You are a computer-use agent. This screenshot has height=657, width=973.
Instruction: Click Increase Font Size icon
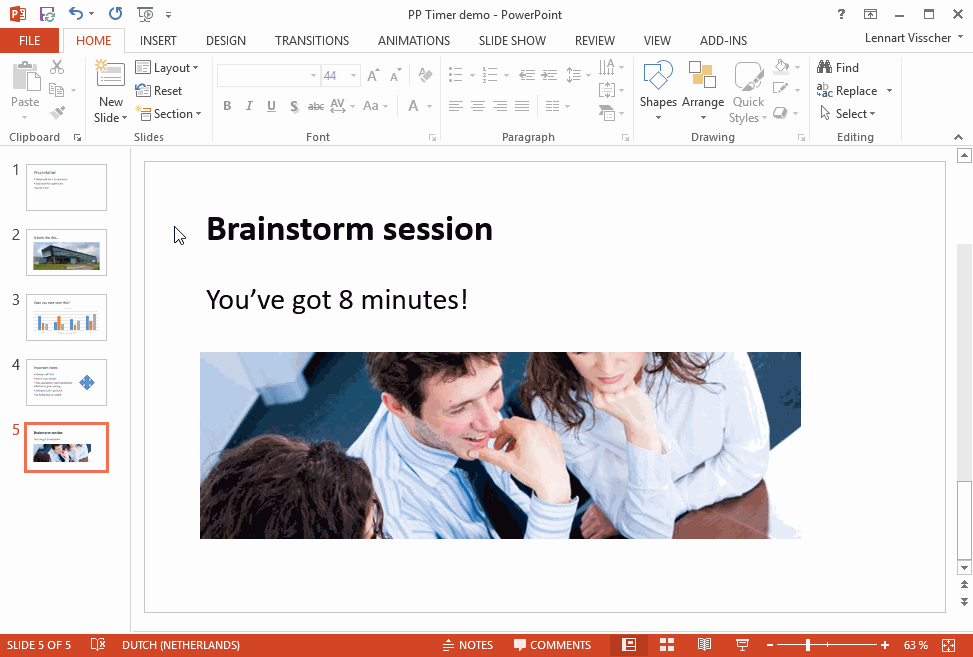374,76
